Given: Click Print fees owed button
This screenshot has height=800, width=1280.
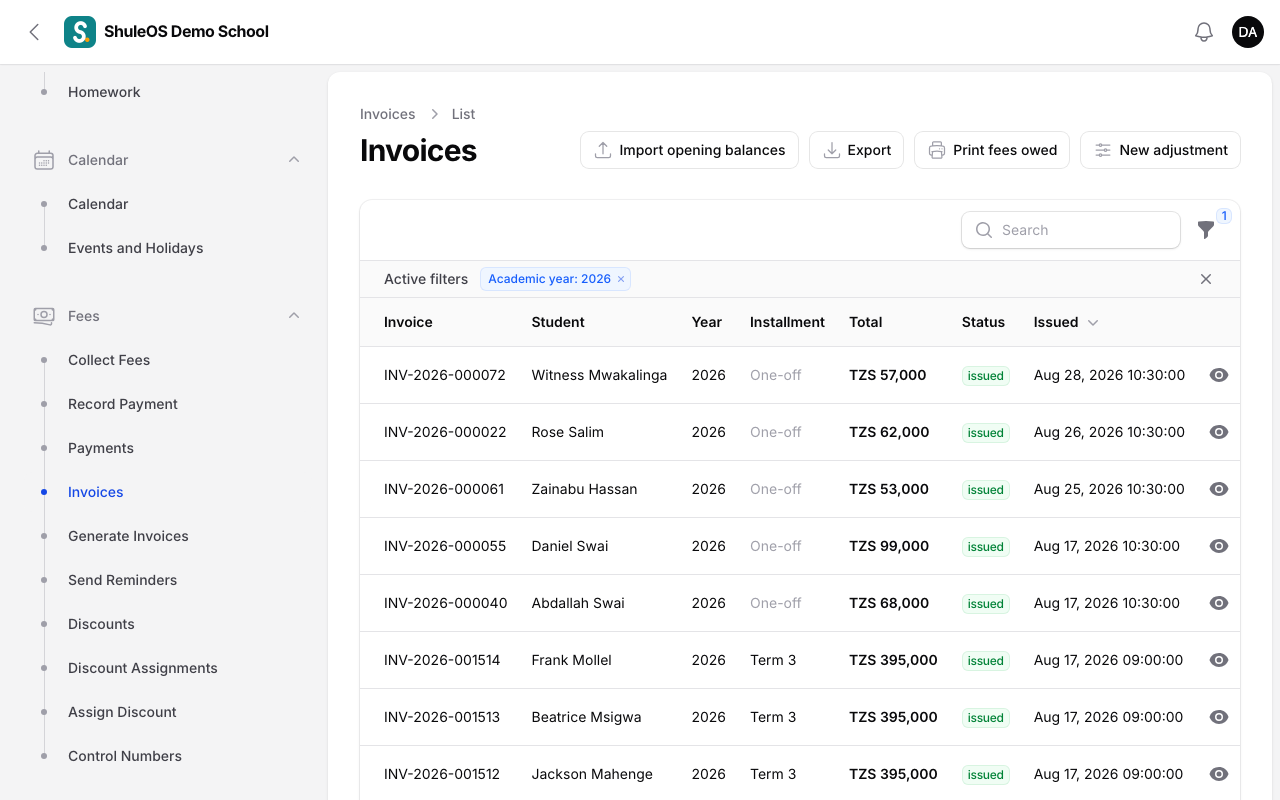Looking at the screenshot, I should pyautogui.click(x=992, y=150).
